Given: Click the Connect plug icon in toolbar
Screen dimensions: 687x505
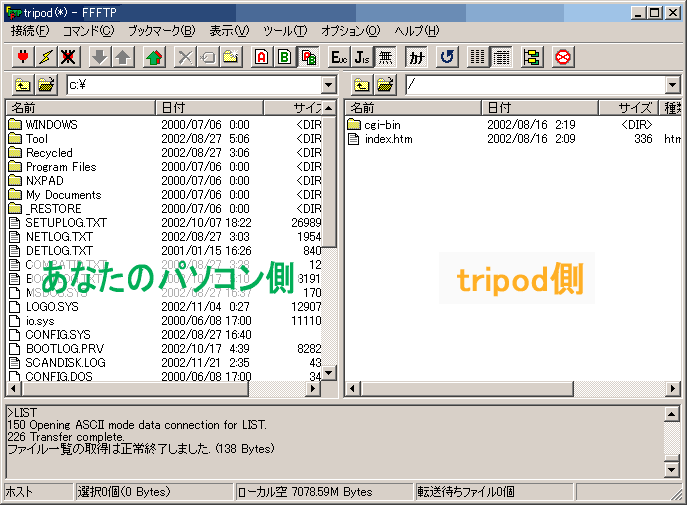Looking at the screenshot, I should (20, 57).
